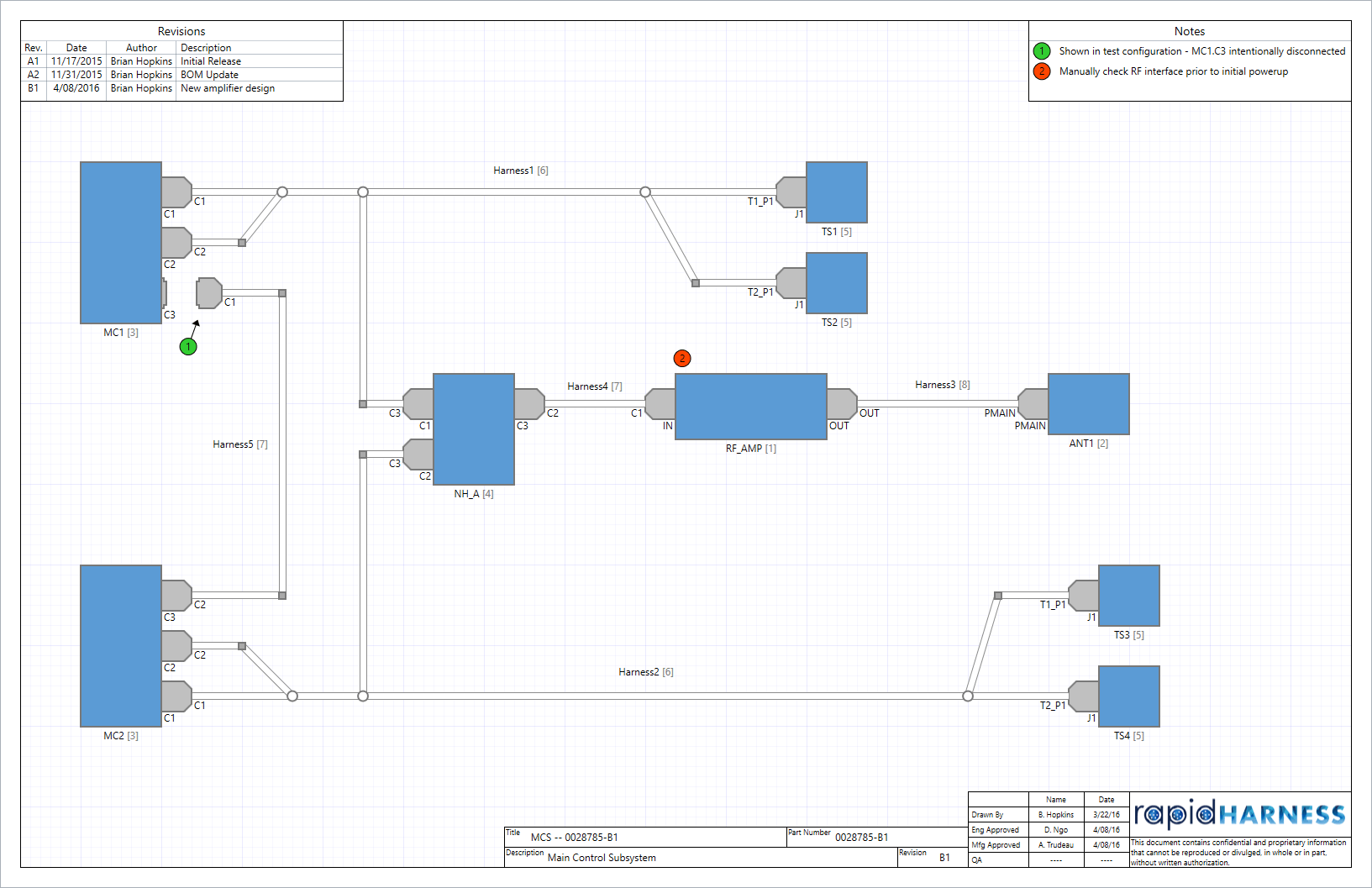Select the NH_A hub component
Viewport: 1372px width, 888px height.
[474, 428]
